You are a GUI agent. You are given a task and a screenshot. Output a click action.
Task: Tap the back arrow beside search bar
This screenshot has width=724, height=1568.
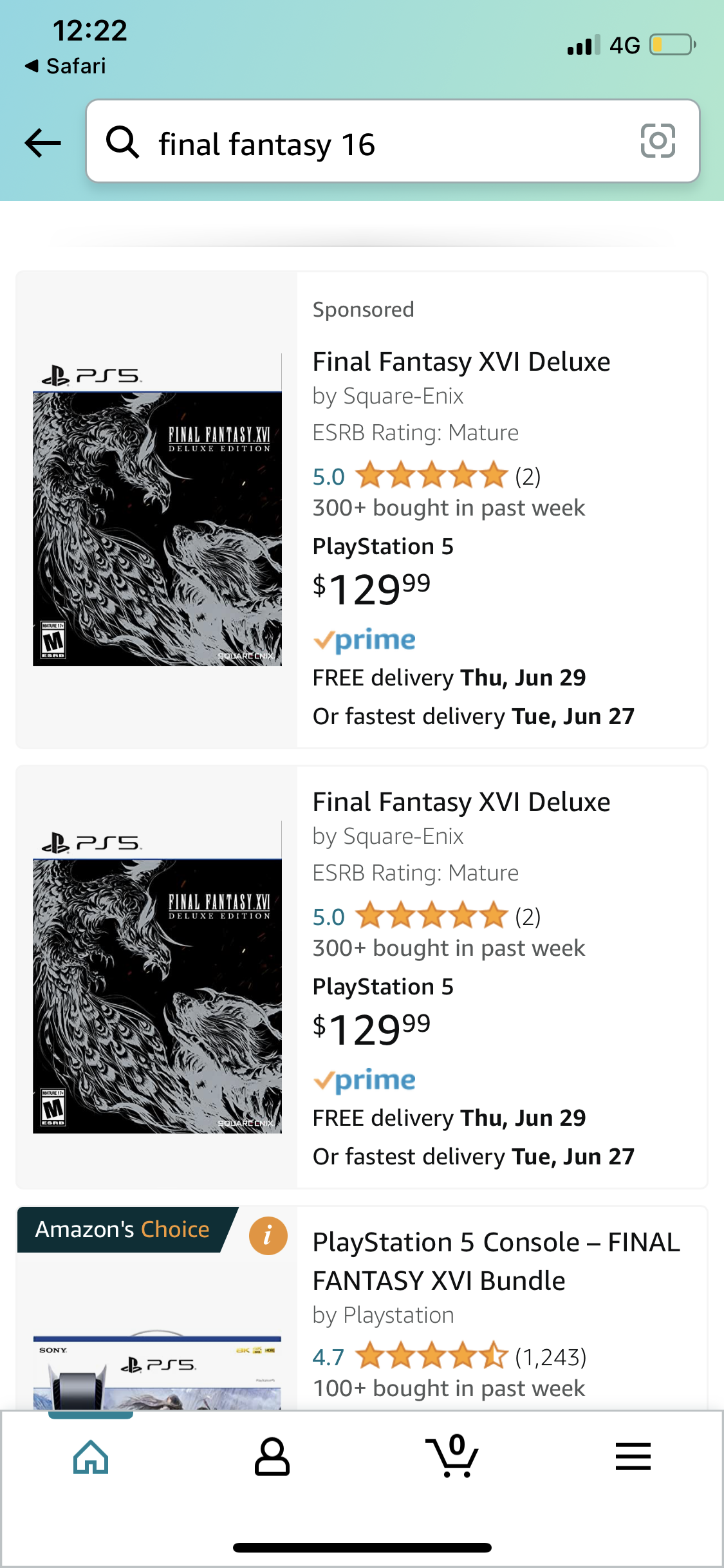(x=42, y=142)
